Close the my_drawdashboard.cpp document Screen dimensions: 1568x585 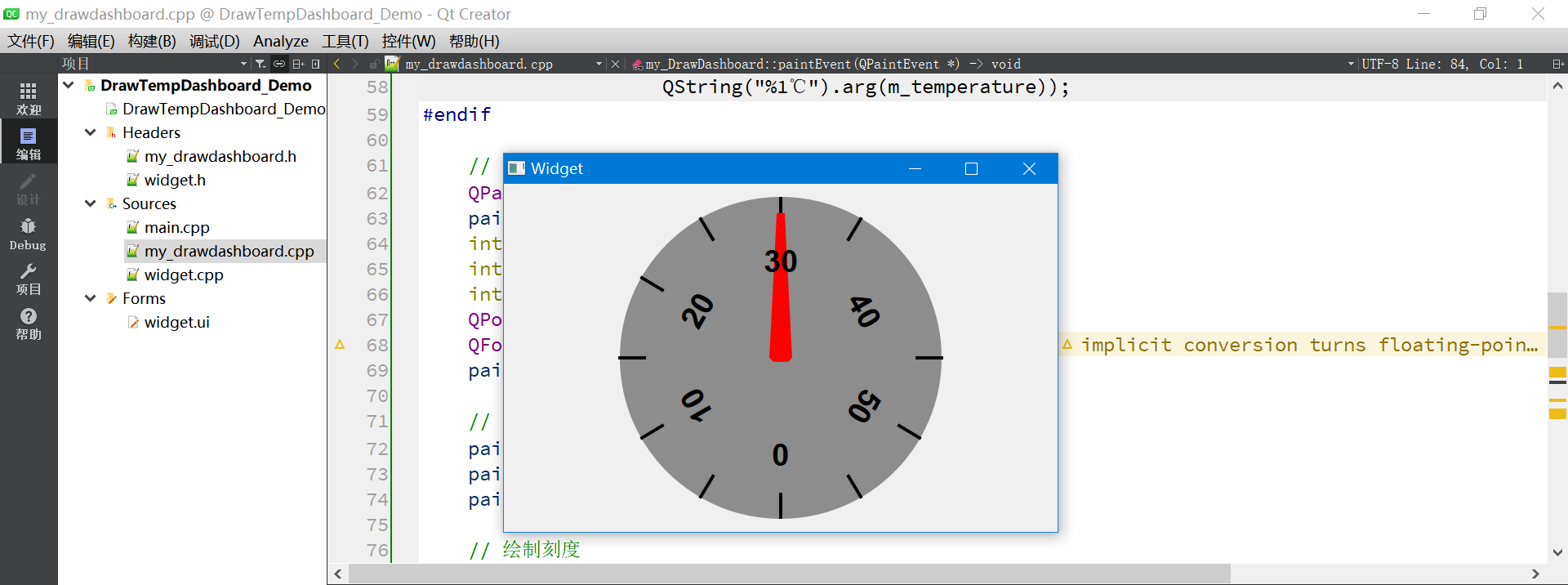[x=616, y=64]
